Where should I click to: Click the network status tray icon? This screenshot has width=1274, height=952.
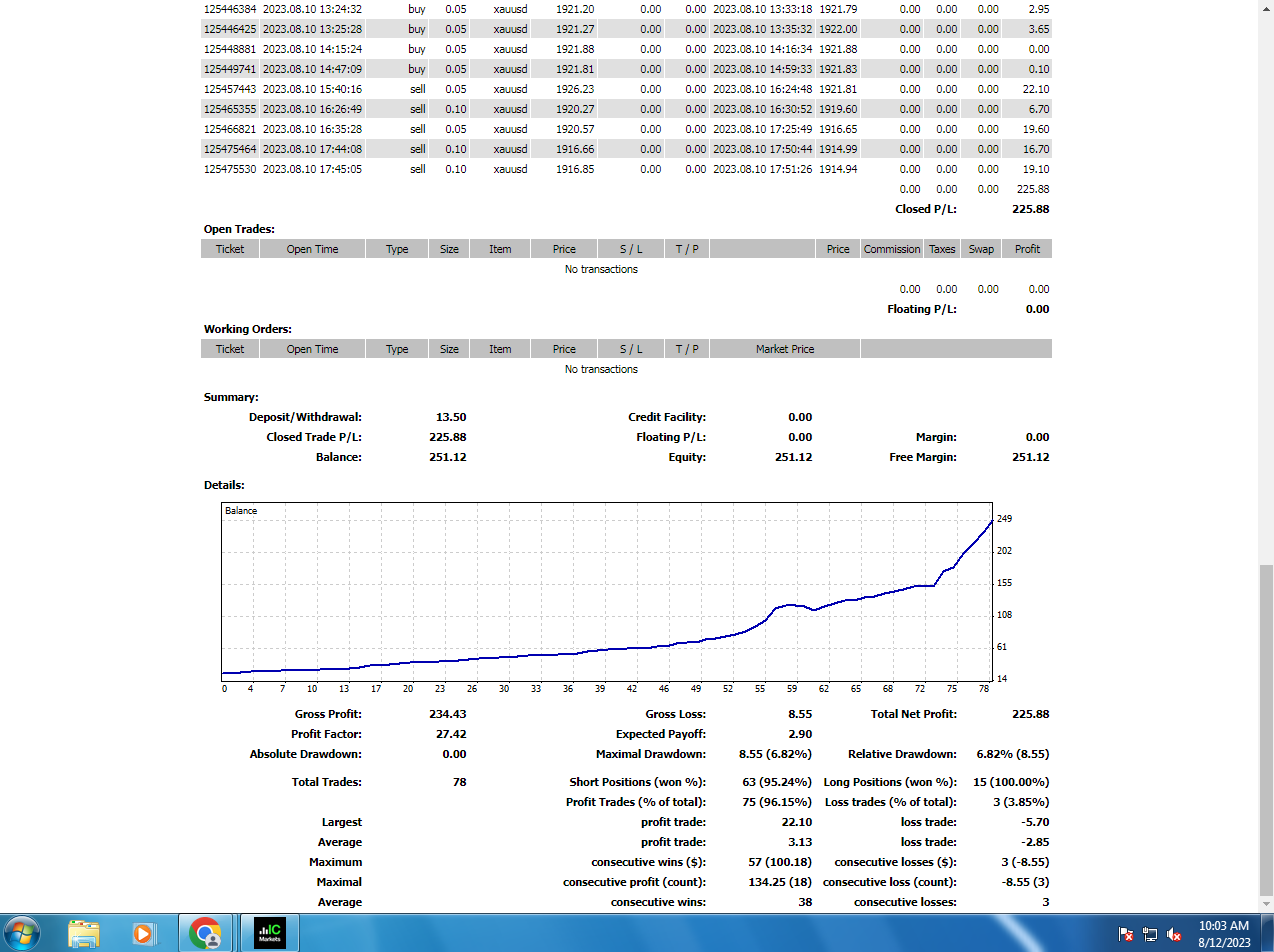(x=1150, y=935)
